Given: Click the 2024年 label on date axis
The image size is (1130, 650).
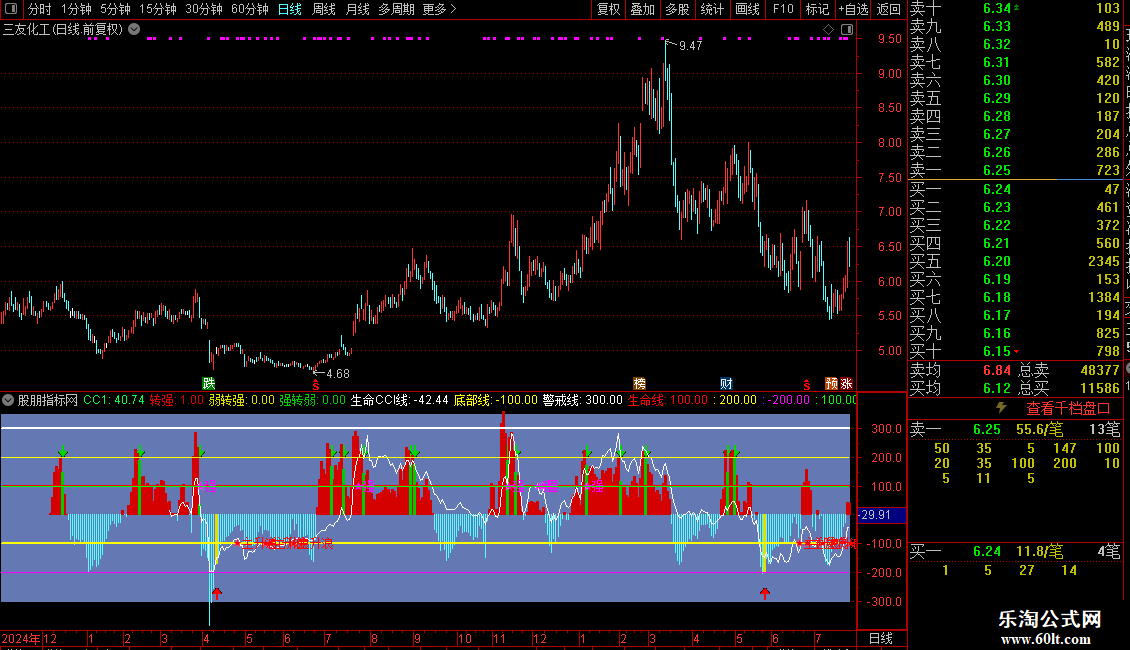Looking at the screenshot, I should [21, 638].
